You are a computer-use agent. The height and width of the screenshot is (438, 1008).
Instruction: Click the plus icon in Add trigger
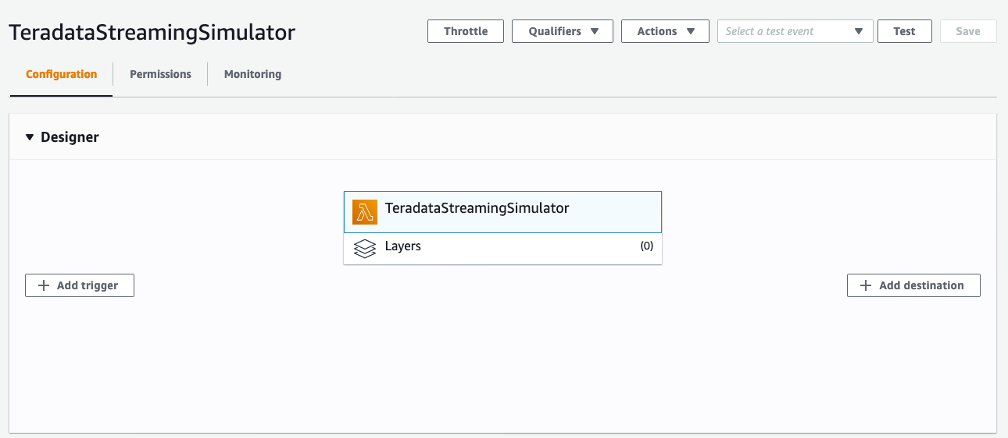click(43, 286)
